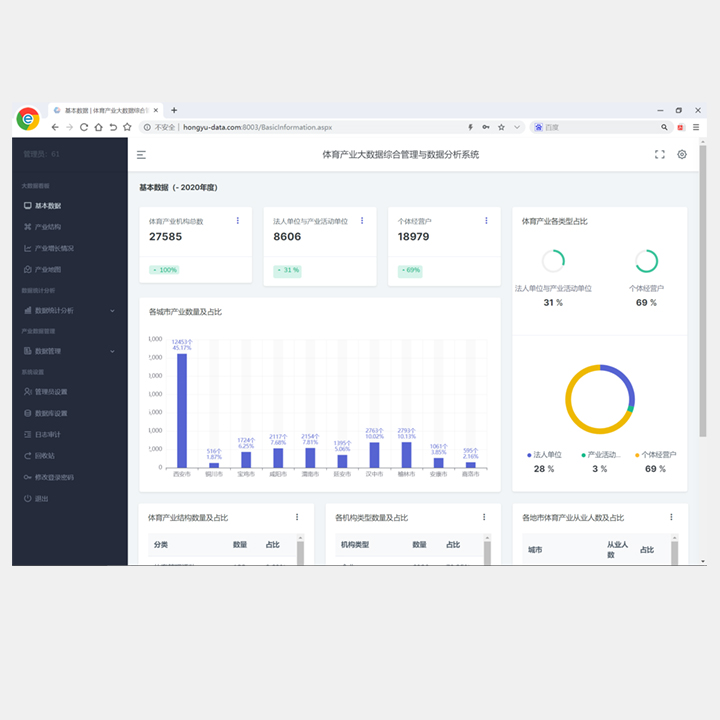This screenshot has height=720, width=720.
Task: Open settings gear in page header
Action: point(682,154)
